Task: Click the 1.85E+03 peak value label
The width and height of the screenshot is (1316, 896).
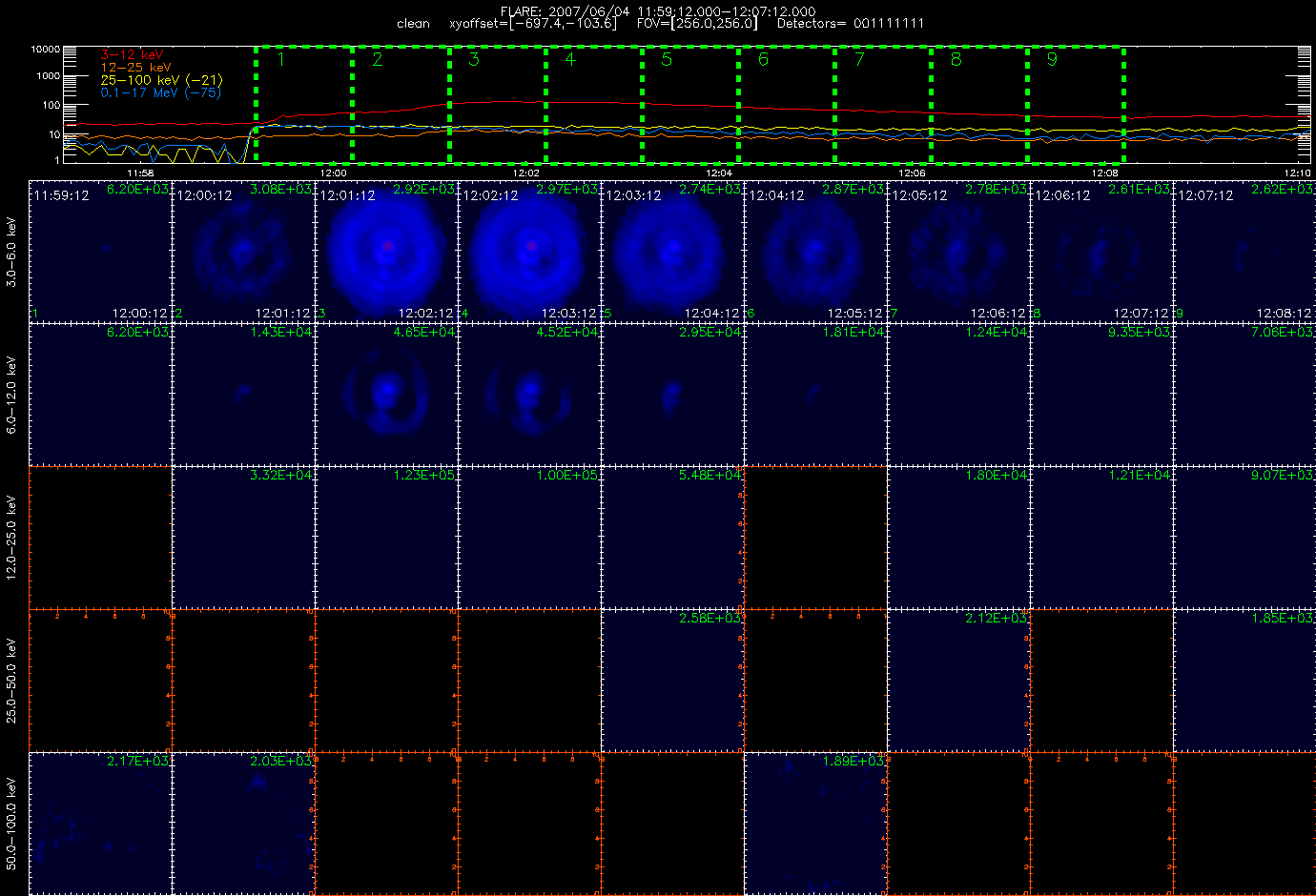Action: (1283, 619)
